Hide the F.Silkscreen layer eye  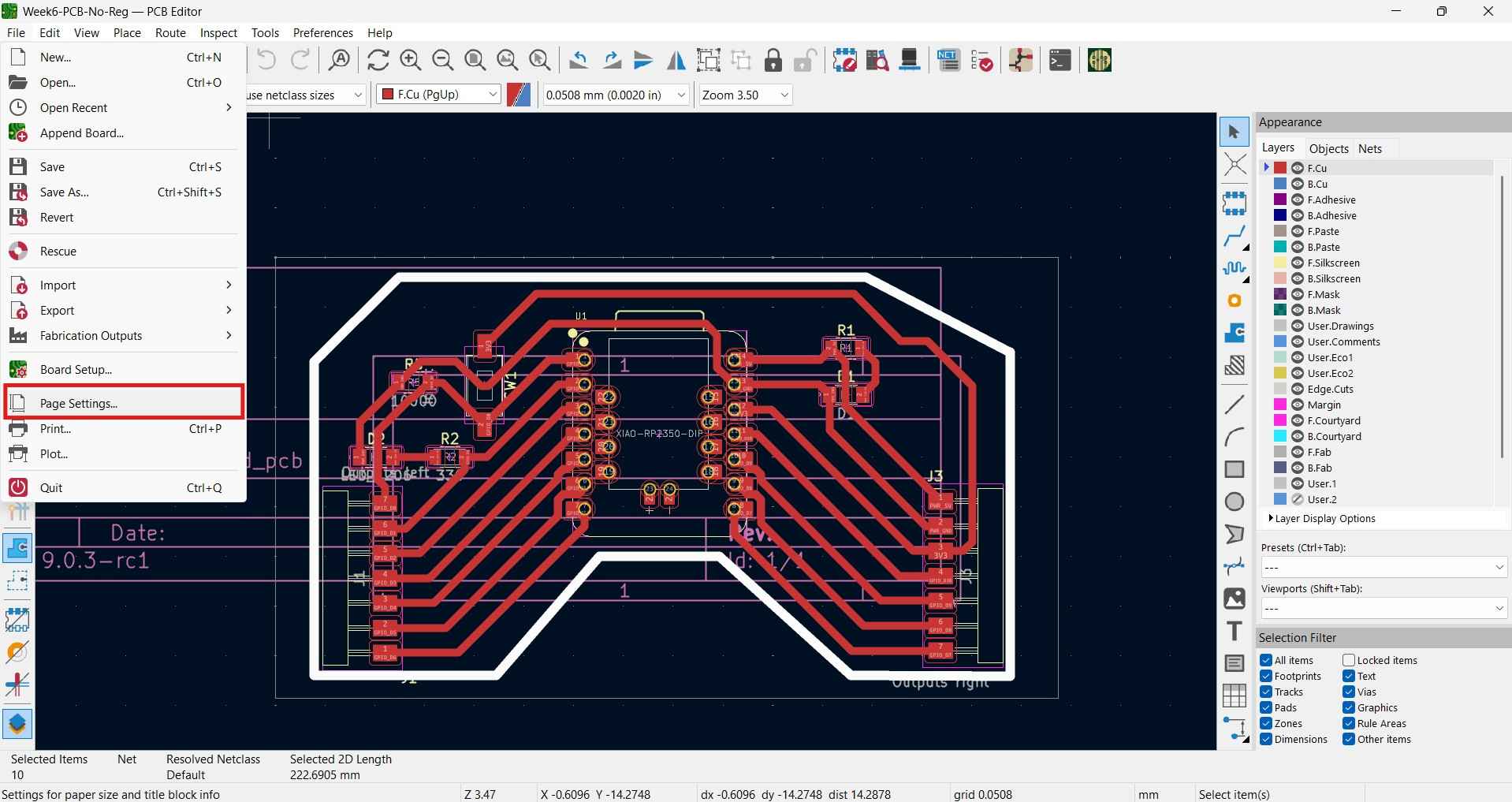pos(1298,263)
